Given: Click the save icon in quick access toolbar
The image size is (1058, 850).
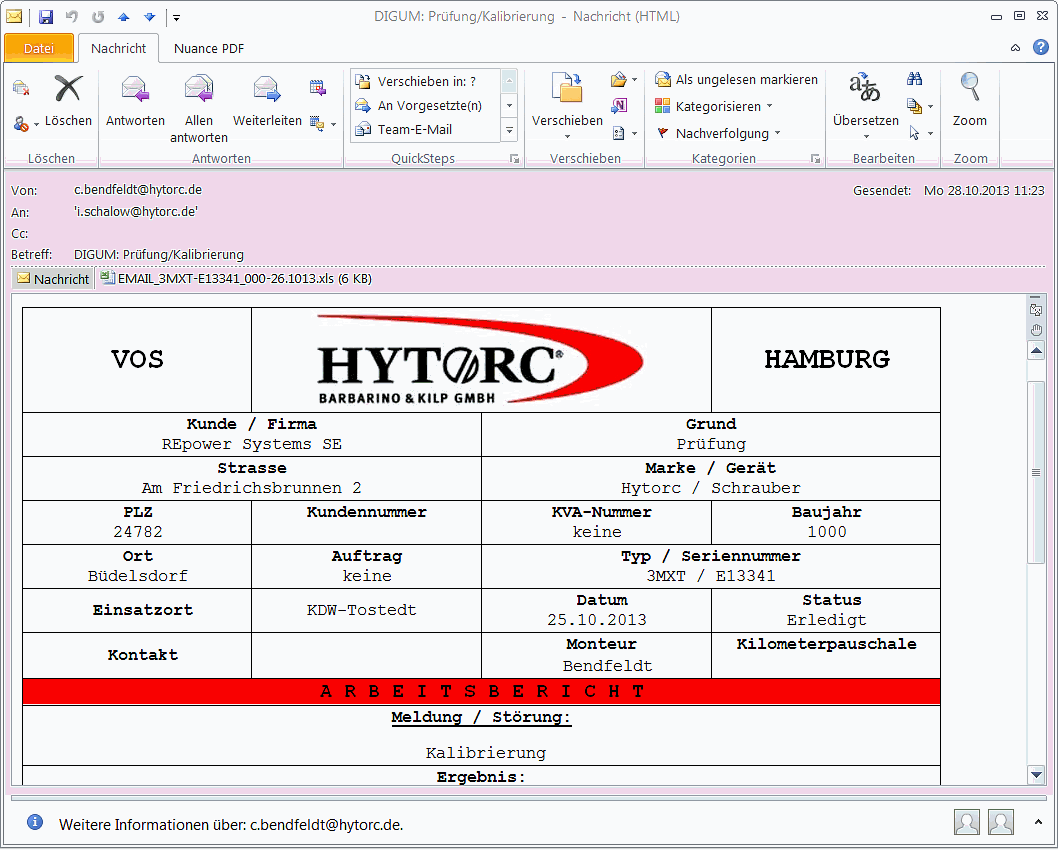Looking at the screenshot, I should [x=46, y=17].
